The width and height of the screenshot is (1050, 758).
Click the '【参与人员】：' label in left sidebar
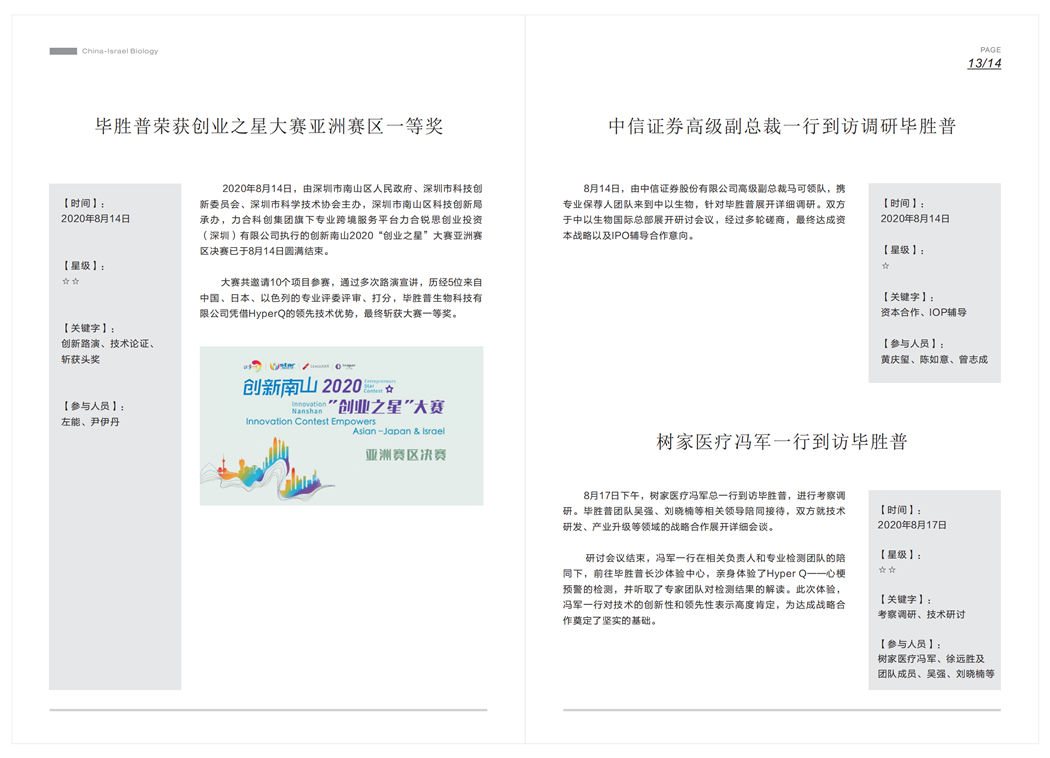[93, 406]
